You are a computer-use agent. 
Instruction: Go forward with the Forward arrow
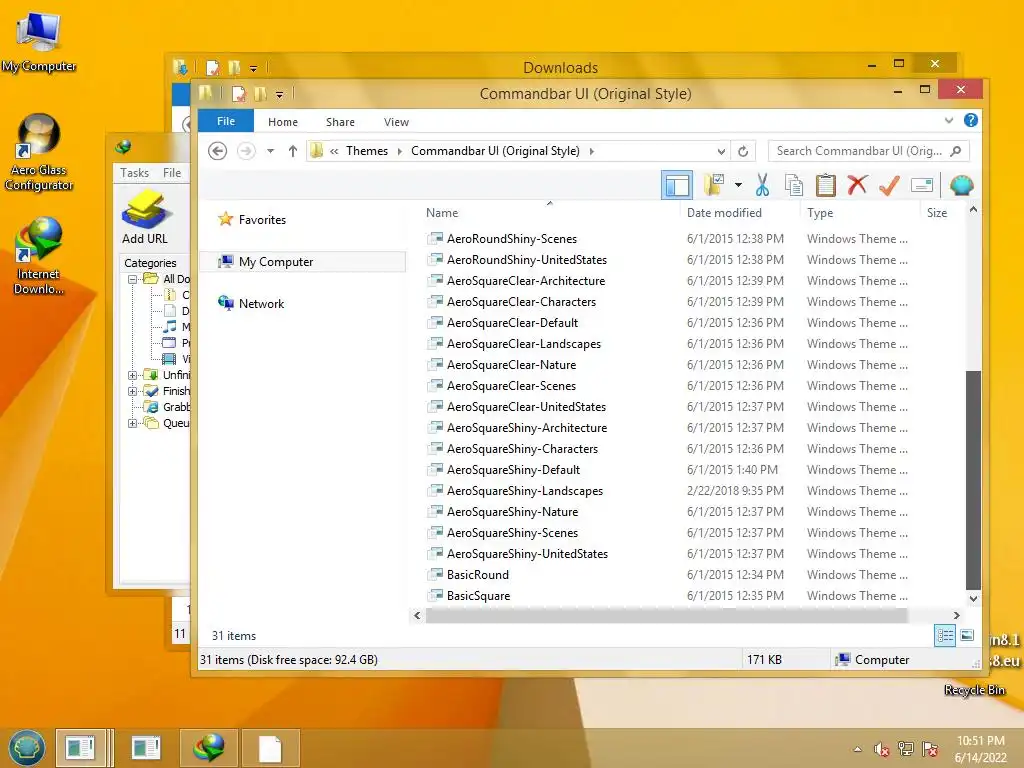(246, 151)
